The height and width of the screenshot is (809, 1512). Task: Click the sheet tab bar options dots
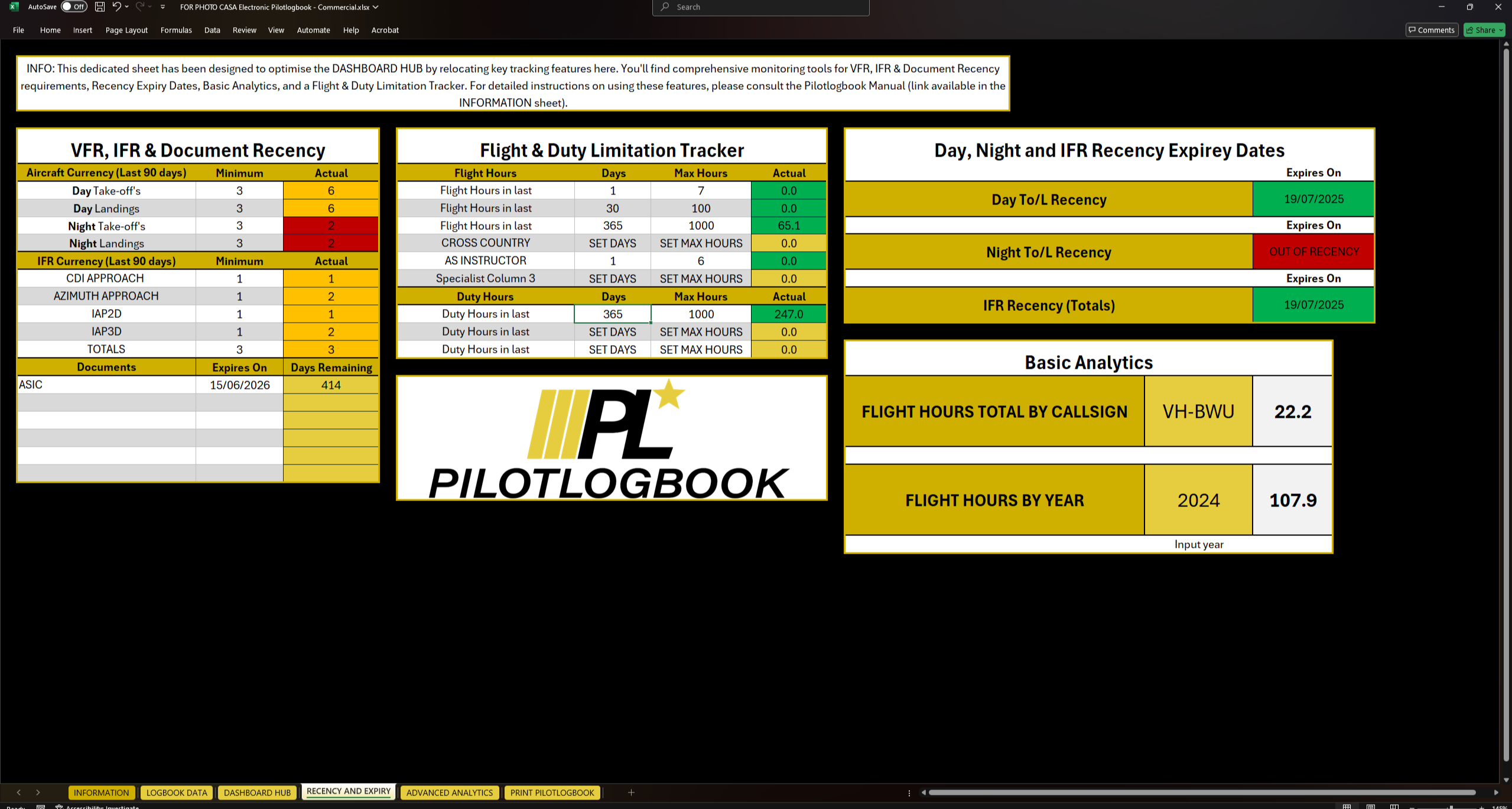909,793
